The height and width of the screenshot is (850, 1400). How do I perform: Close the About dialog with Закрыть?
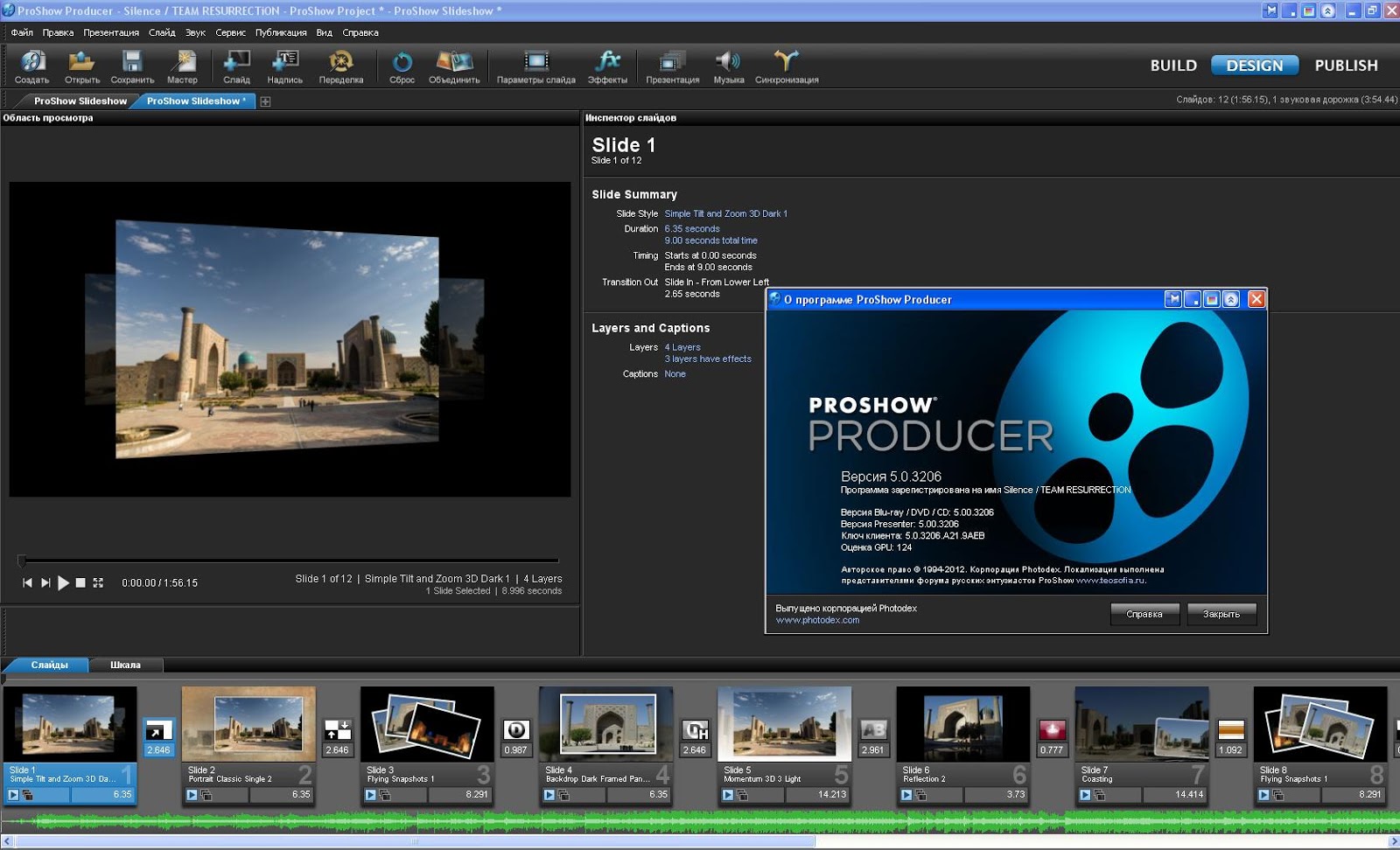[x=1221, y=614]
